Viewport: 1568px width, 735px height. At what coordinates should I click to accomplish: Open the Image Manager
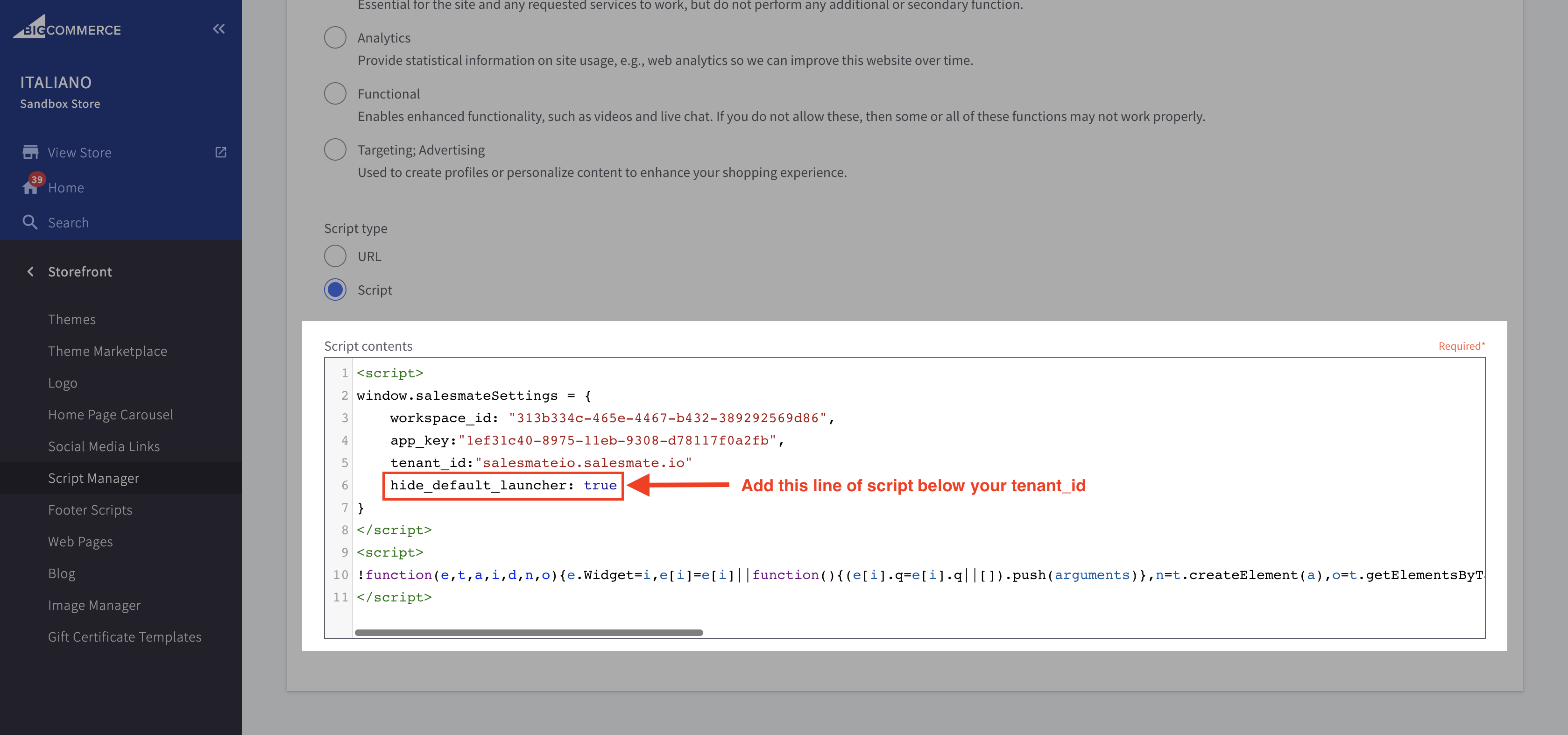tap(94, 605)
